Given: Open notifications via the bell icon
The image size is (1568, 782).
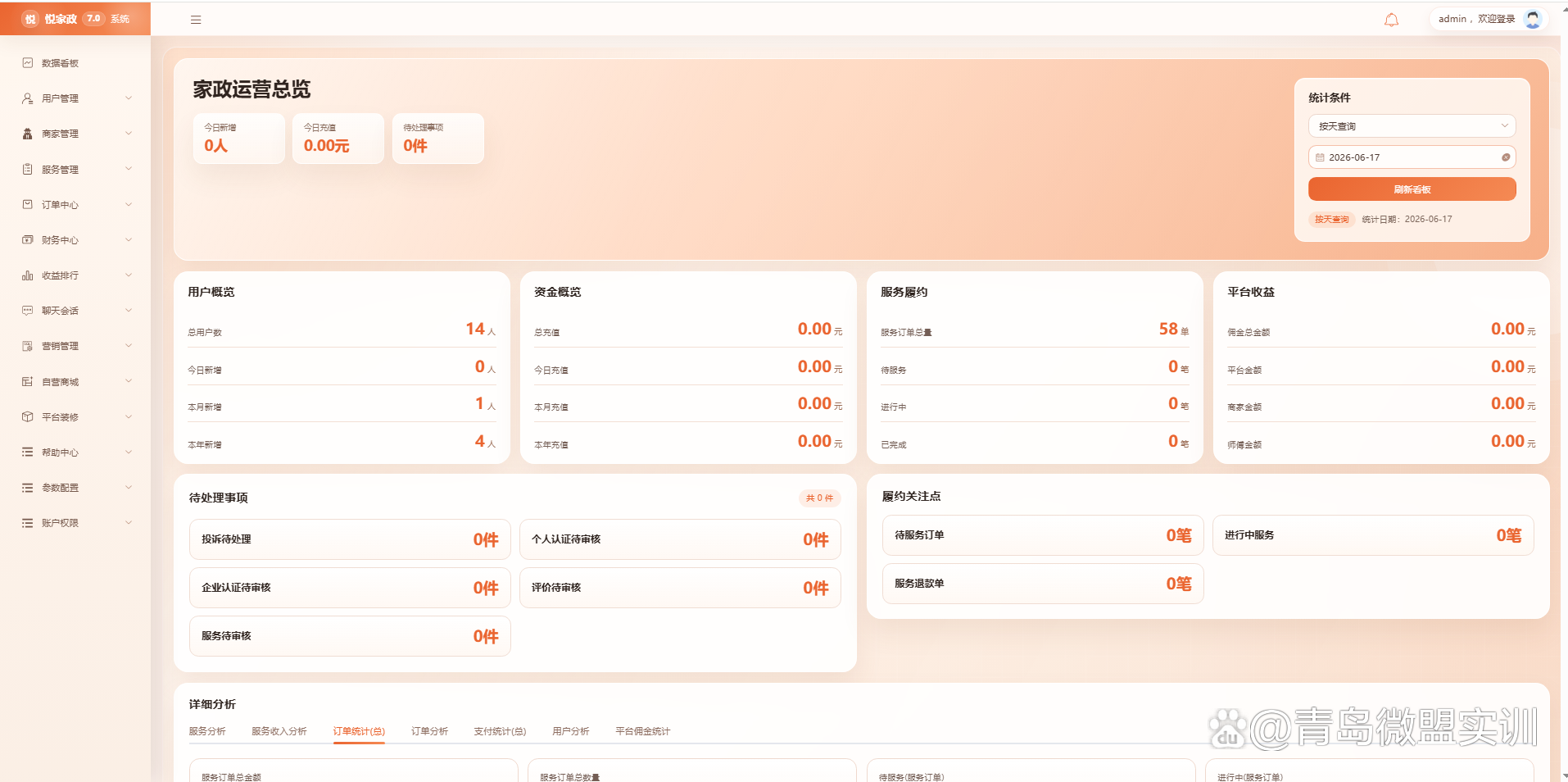Looking at the screenshot, I should pos(1391,20).
